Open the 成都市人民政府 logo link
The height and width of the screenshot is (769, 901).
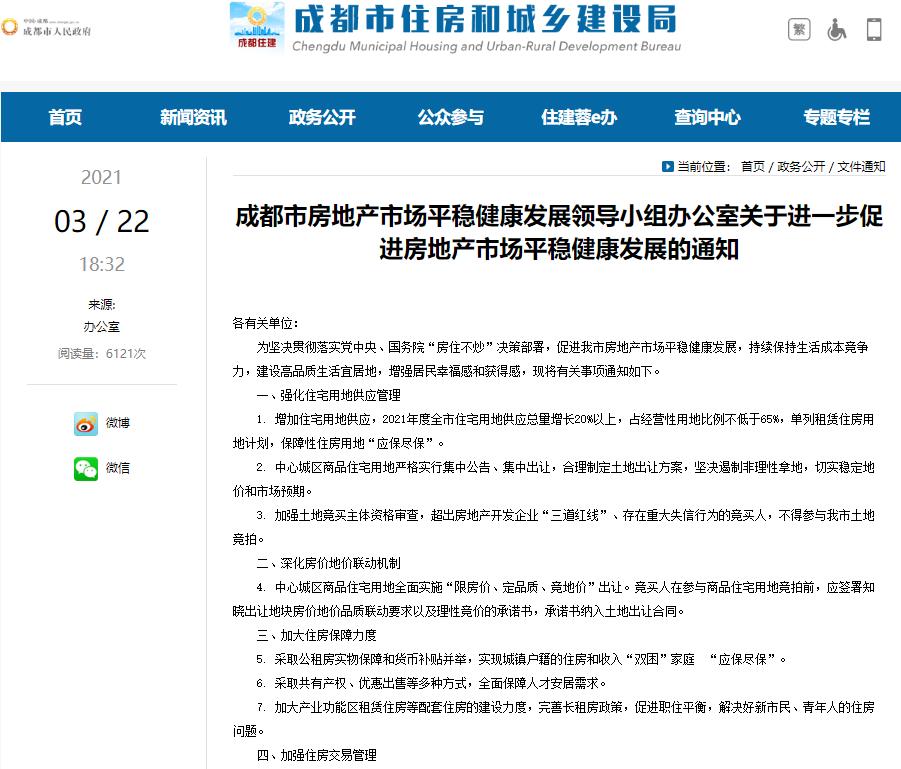pyautogui.click(x=46, y=28)
